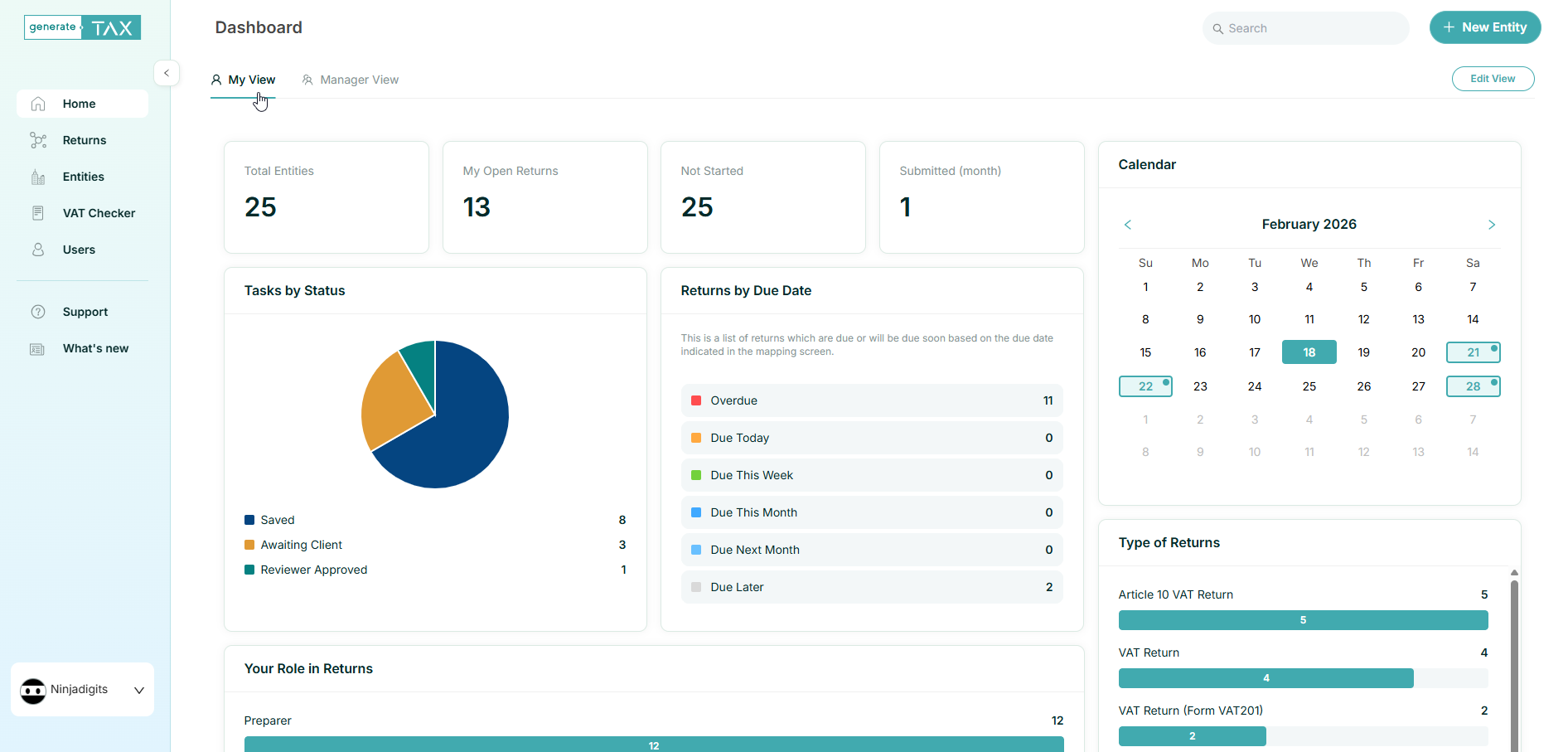
Task: Click the generate TAX logo
Action: (82, 27)
